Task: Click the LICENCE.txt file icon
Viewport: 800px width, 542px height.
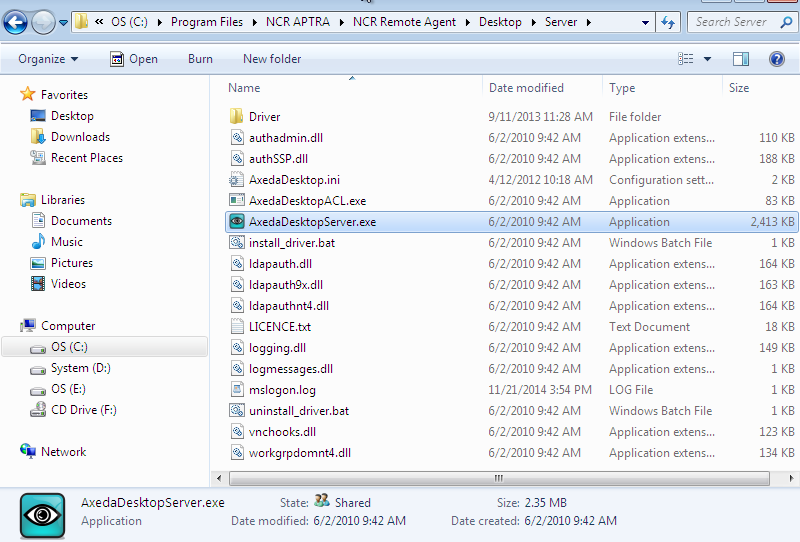Action: (x=237, y=326)
